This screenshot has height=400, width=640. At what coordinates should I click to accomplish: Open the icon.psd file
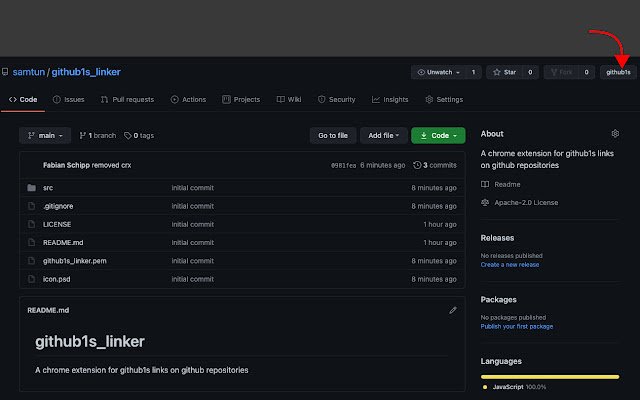(x=57, y=279)
